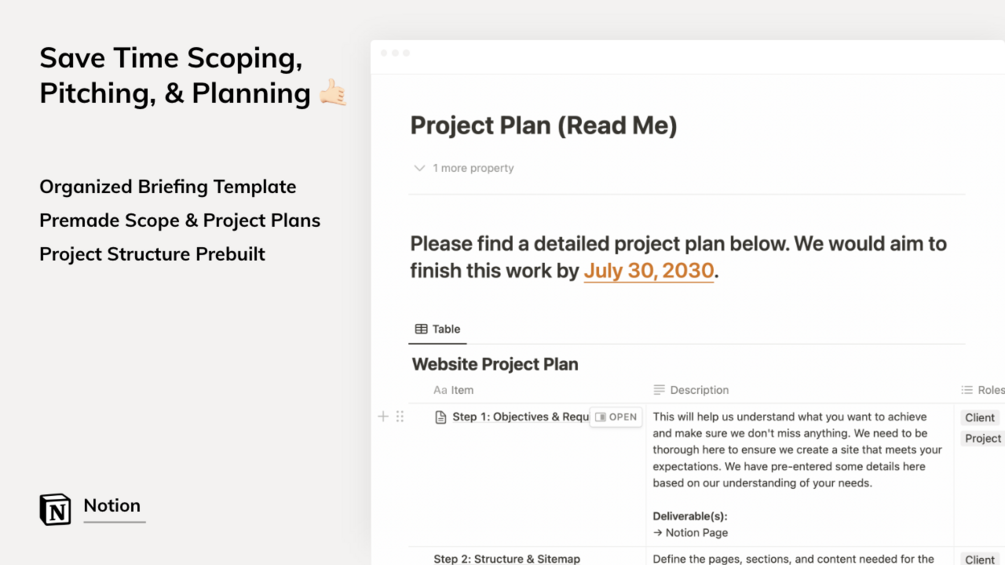Expand the "1 more property" chevron

click(419, 168)
